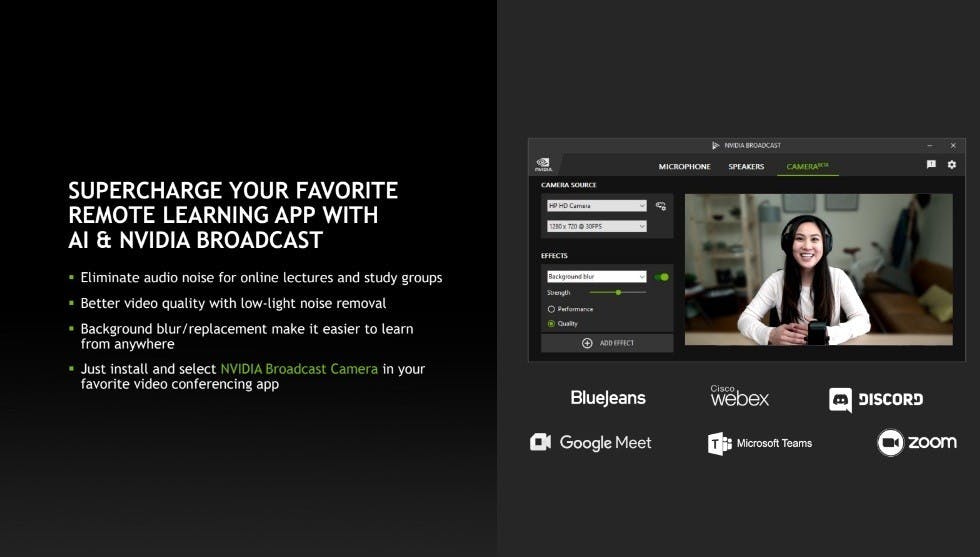Click the Microsoft Teams text label
Screen dimensions: 980x557
774,443
